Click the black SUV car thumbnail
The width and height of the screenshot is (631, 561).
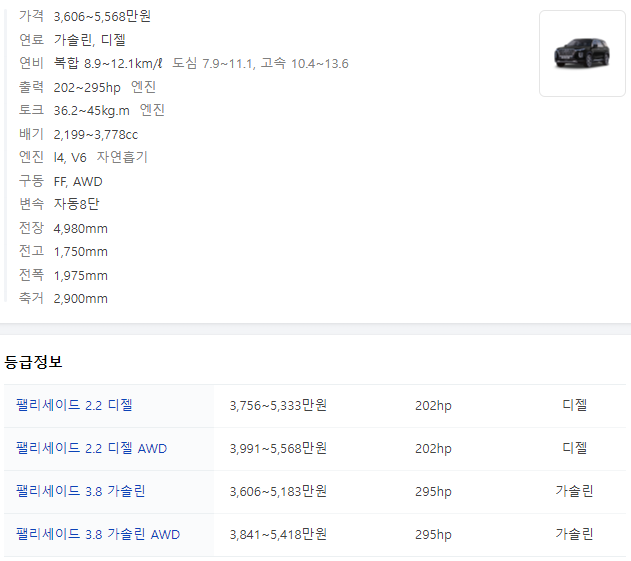[x=582, y=53]
